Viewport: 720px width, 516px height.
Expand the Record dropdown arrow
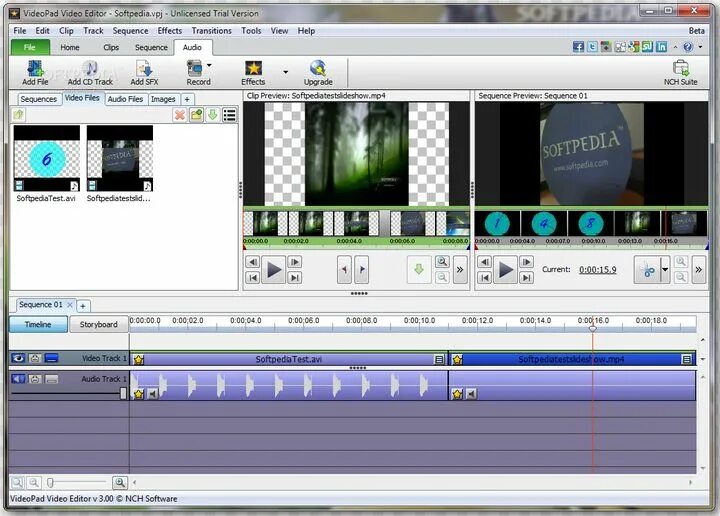[x=209, y=65]
